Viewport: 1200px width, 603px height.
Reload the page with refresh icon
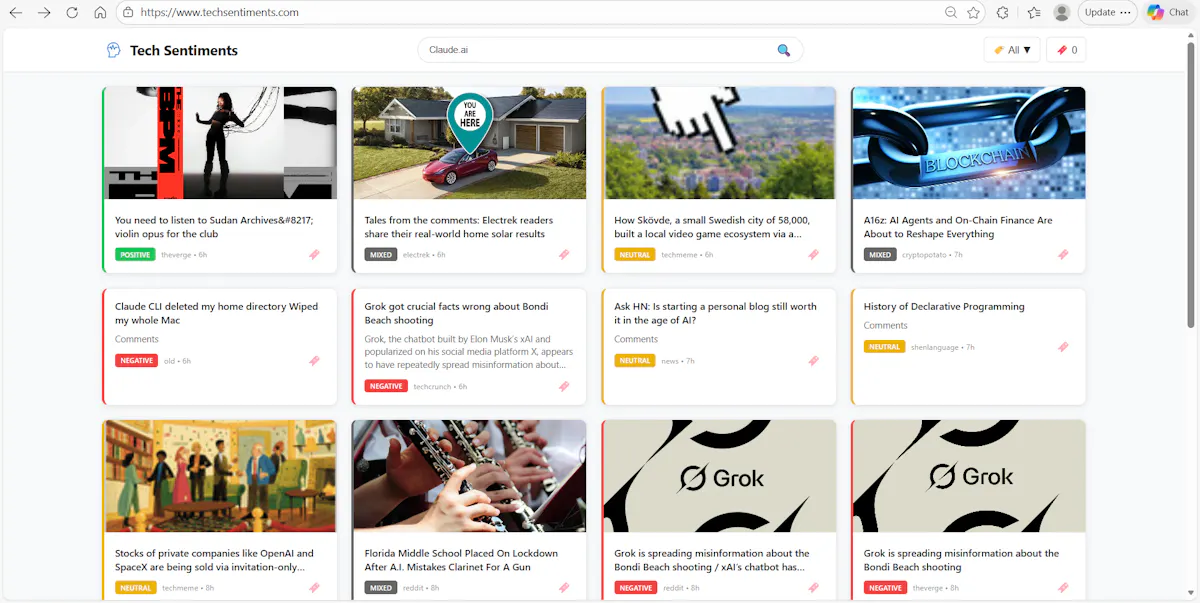(x=72, y=12)
